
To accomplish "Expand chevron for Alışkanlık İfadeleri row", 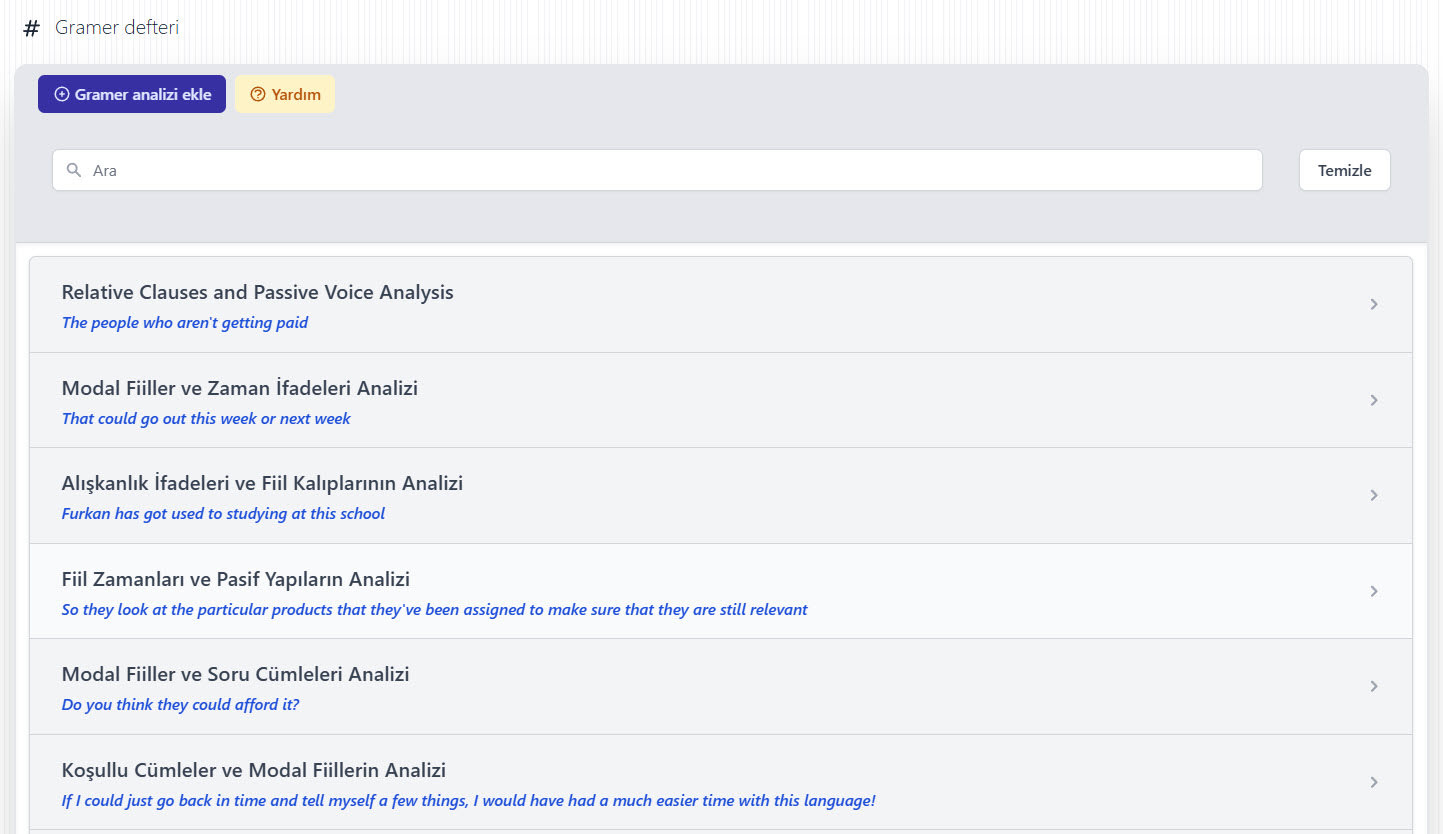I will [1374, 495].
